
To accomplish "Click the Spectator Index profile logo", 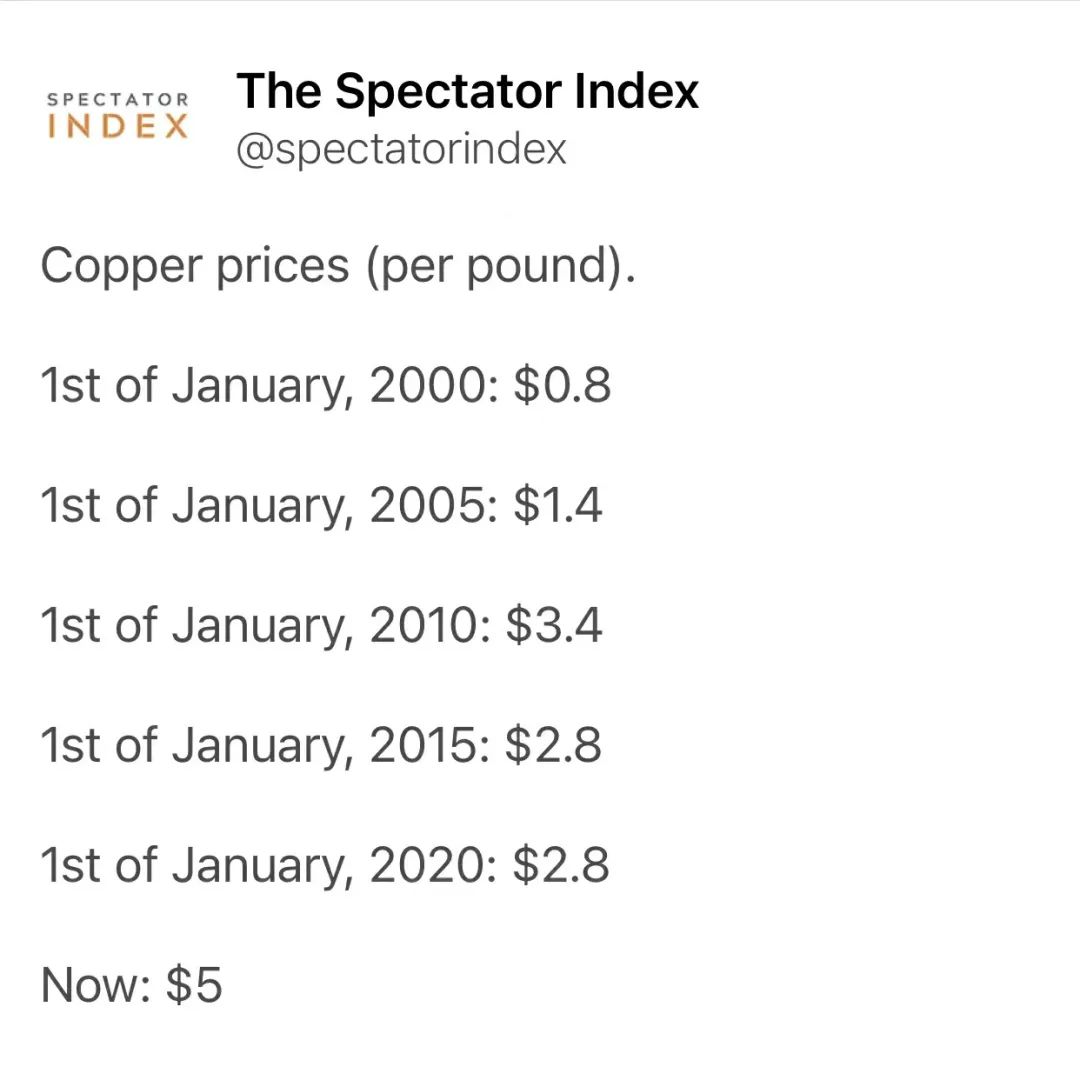I will pyautogui.click(x=118, y=116).
